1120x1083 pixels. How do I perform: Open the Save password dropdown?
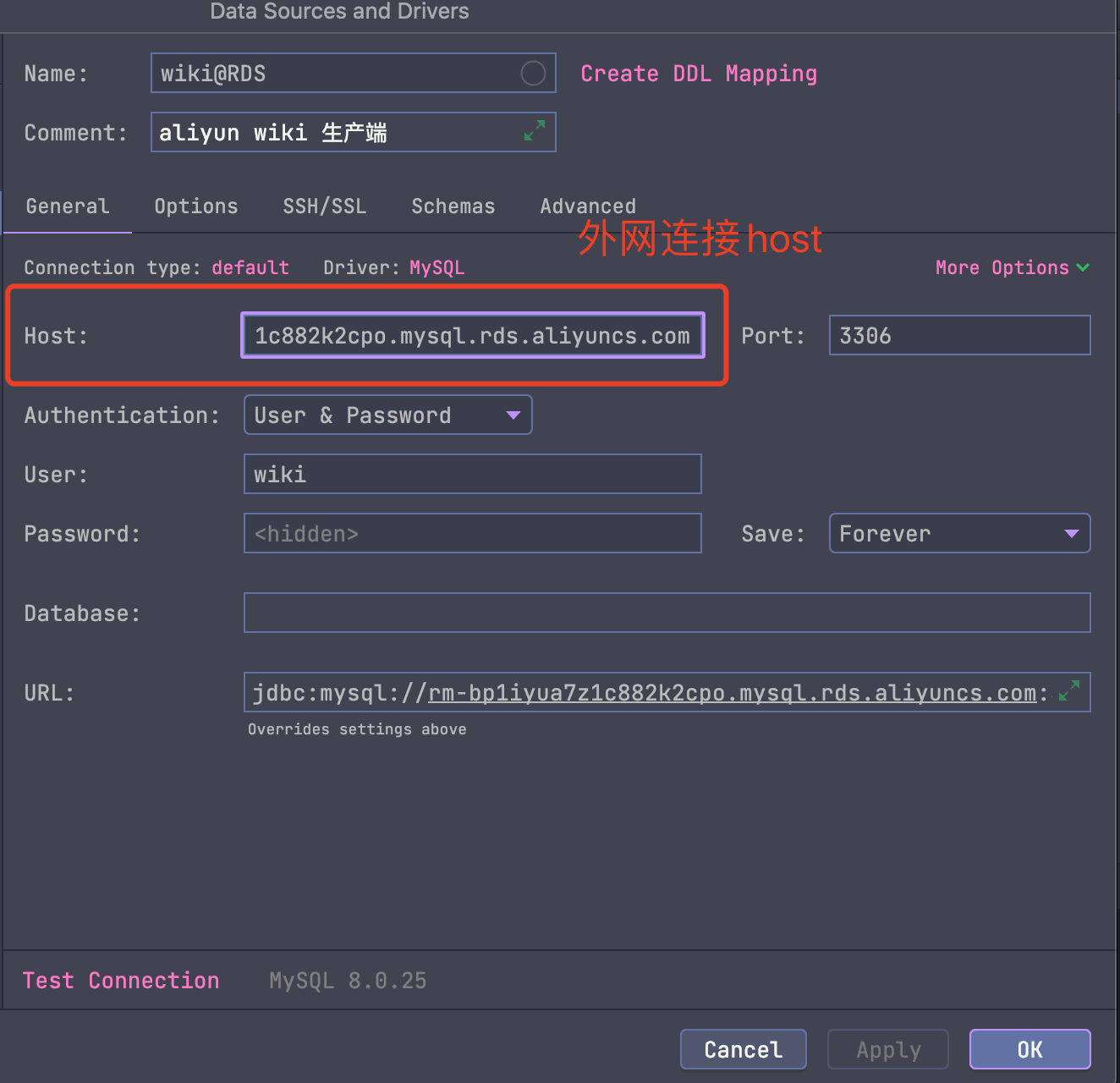960,533
